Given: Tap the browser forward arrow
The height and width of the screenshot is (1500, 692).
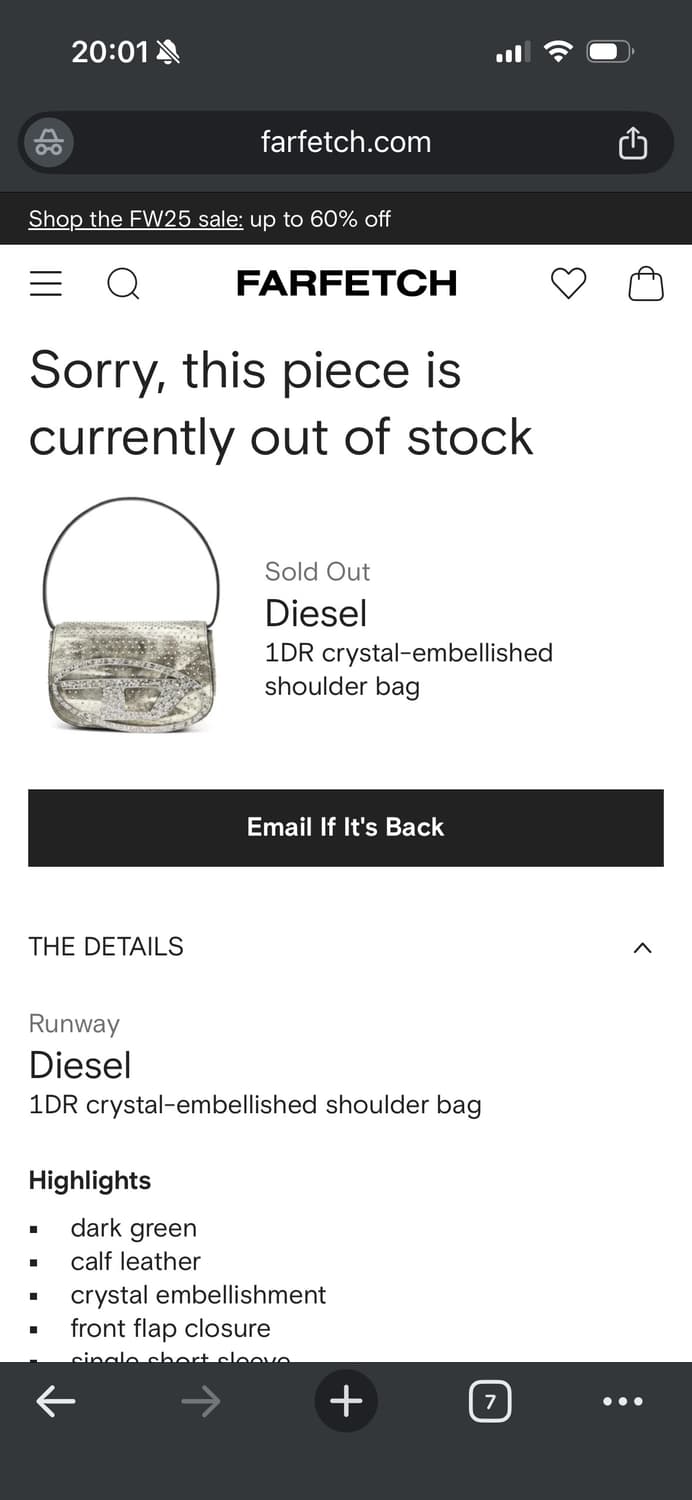Looking at the screenshot, I should (x=201, y=1401).
